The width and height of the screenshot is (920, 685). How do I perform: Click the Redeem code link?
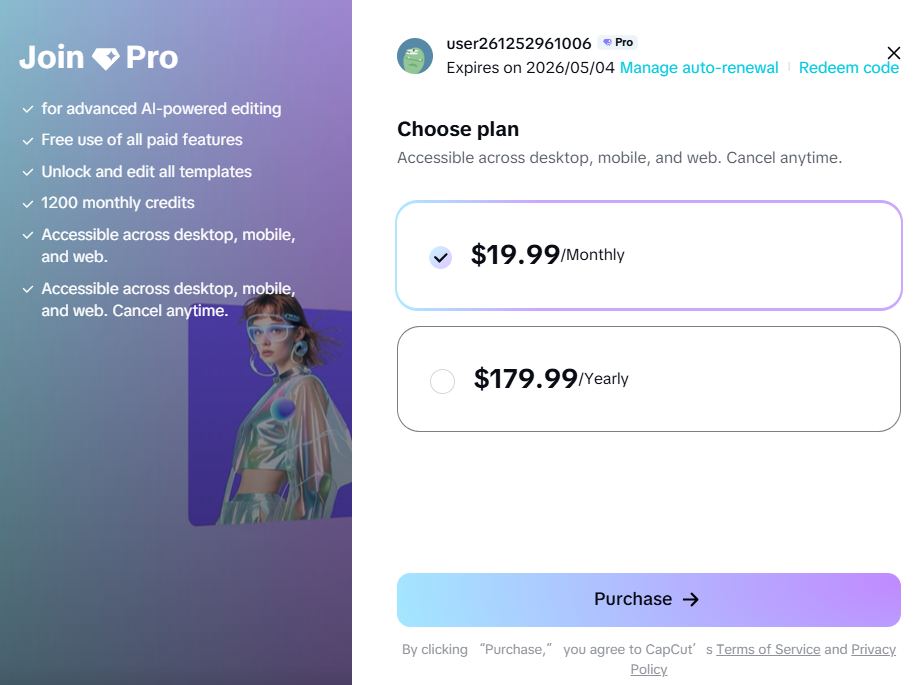point(849,68)
